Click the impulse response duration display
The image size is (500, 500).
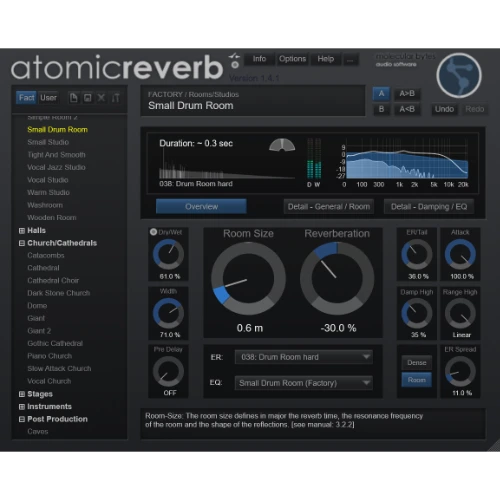[x=227, y=163]
